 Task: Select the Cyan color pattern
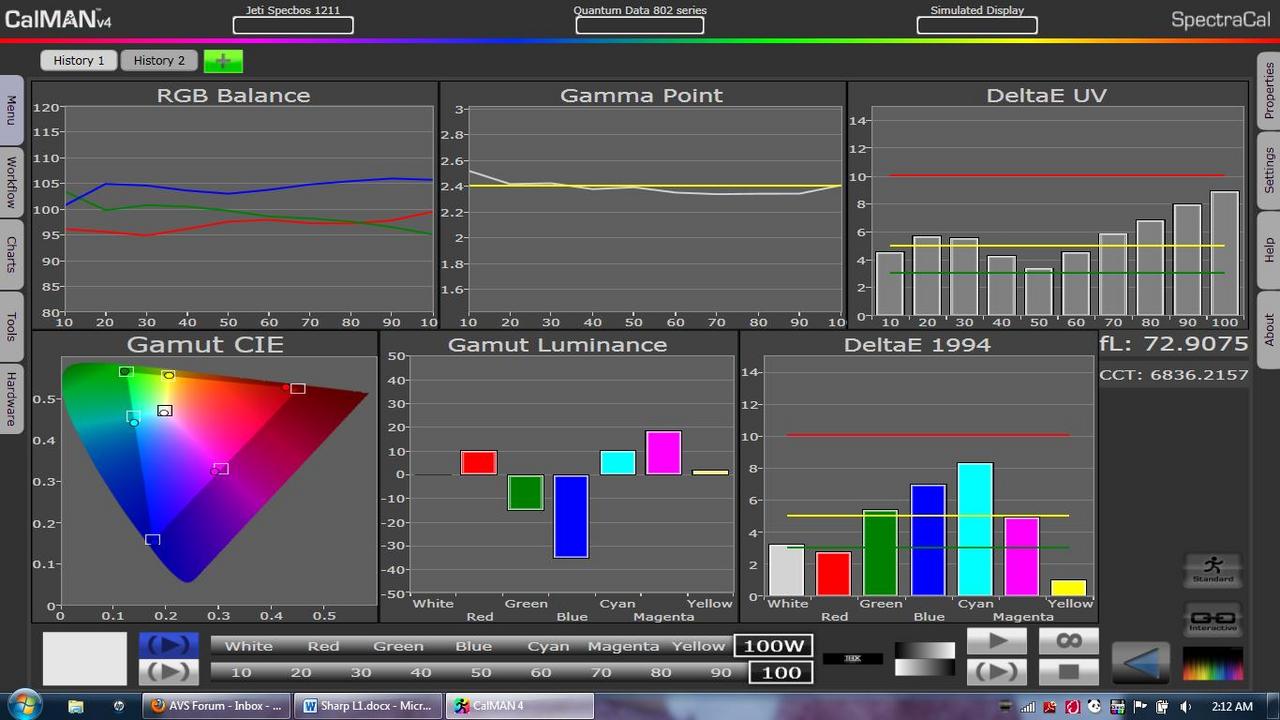[x=548, y=646]
